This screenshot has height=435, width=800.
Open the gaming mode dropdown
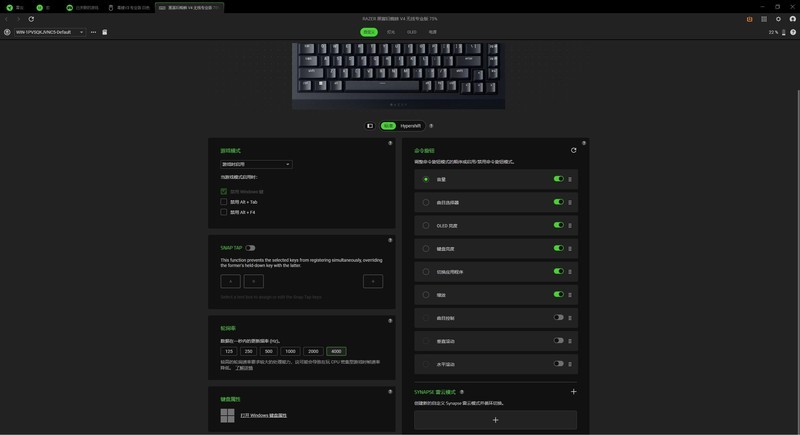pyautogui.click(x=256, y=164)
